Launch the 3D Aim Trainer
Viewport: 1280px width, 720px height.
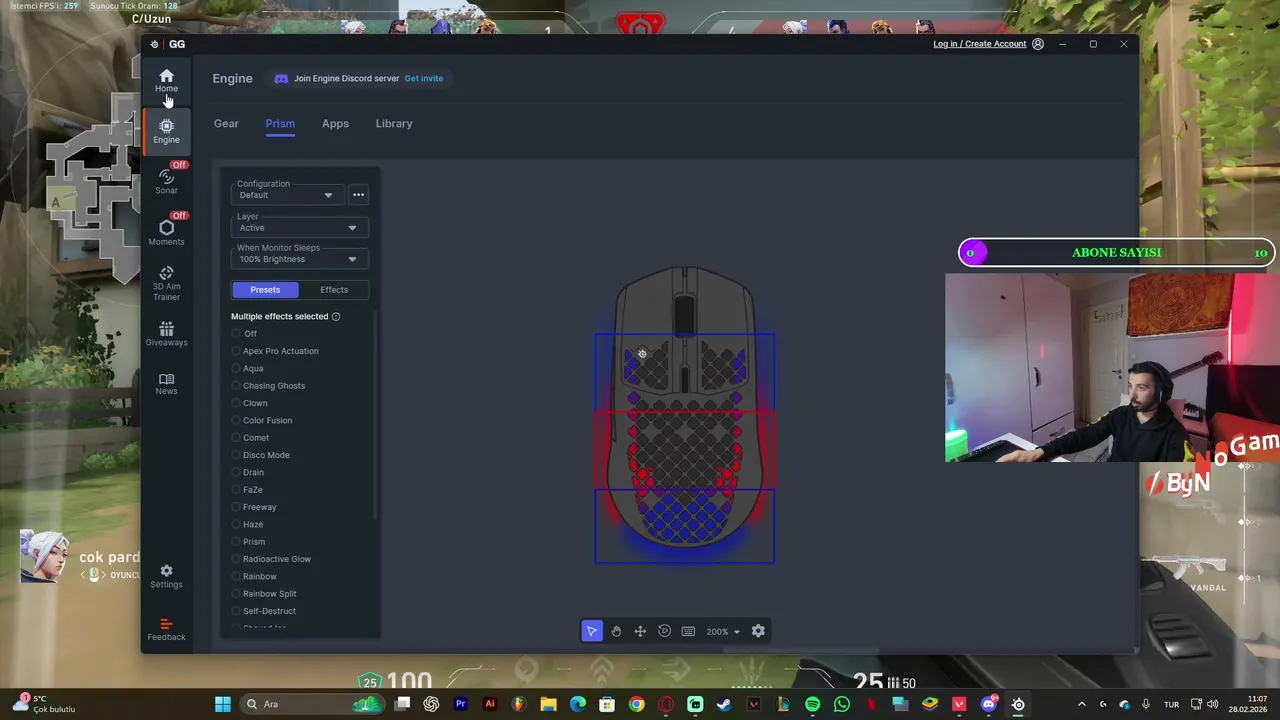[x=166, y=284]
